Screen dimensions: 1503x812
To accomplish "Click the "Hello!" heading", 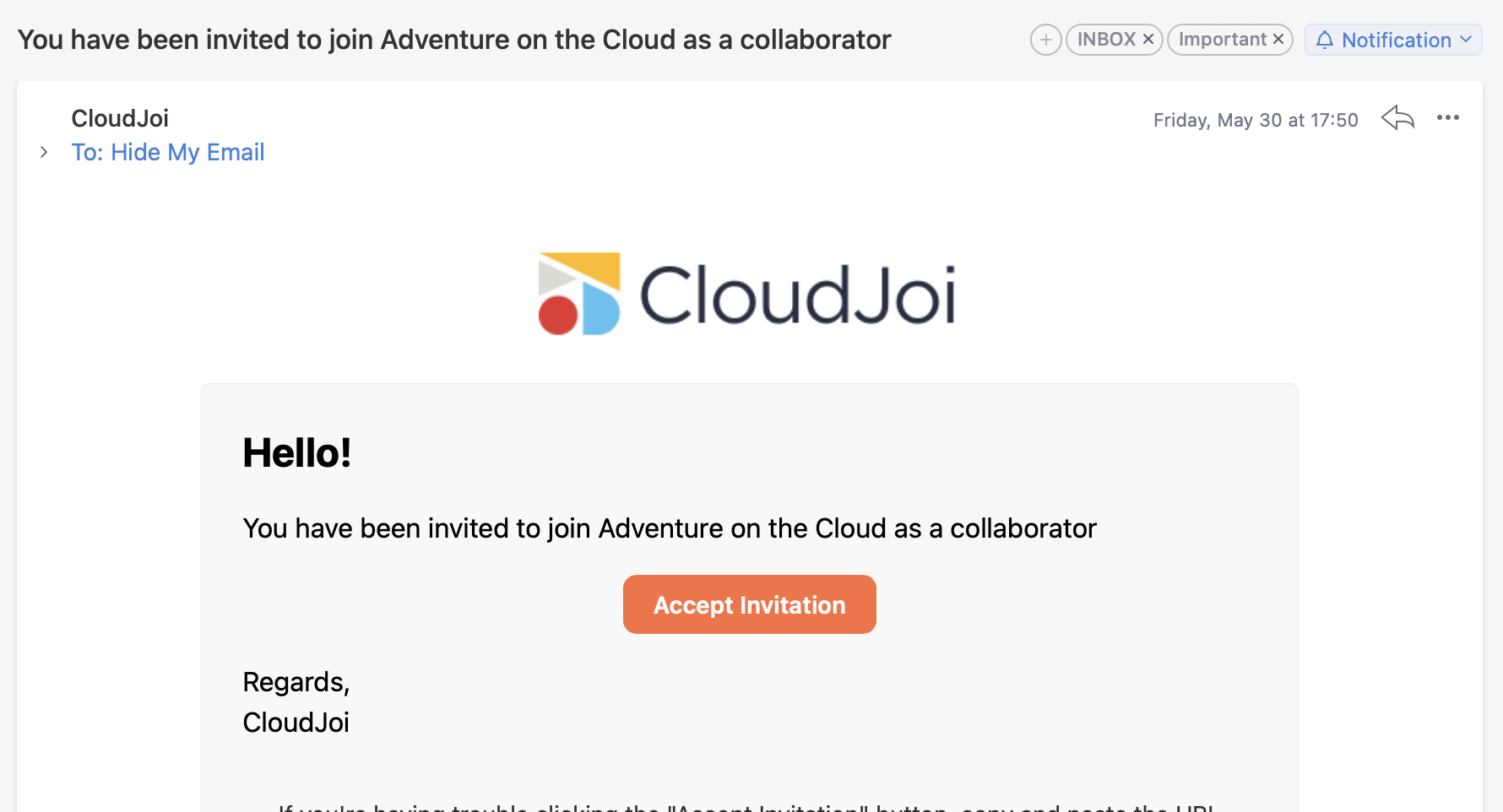I will 296,453.
